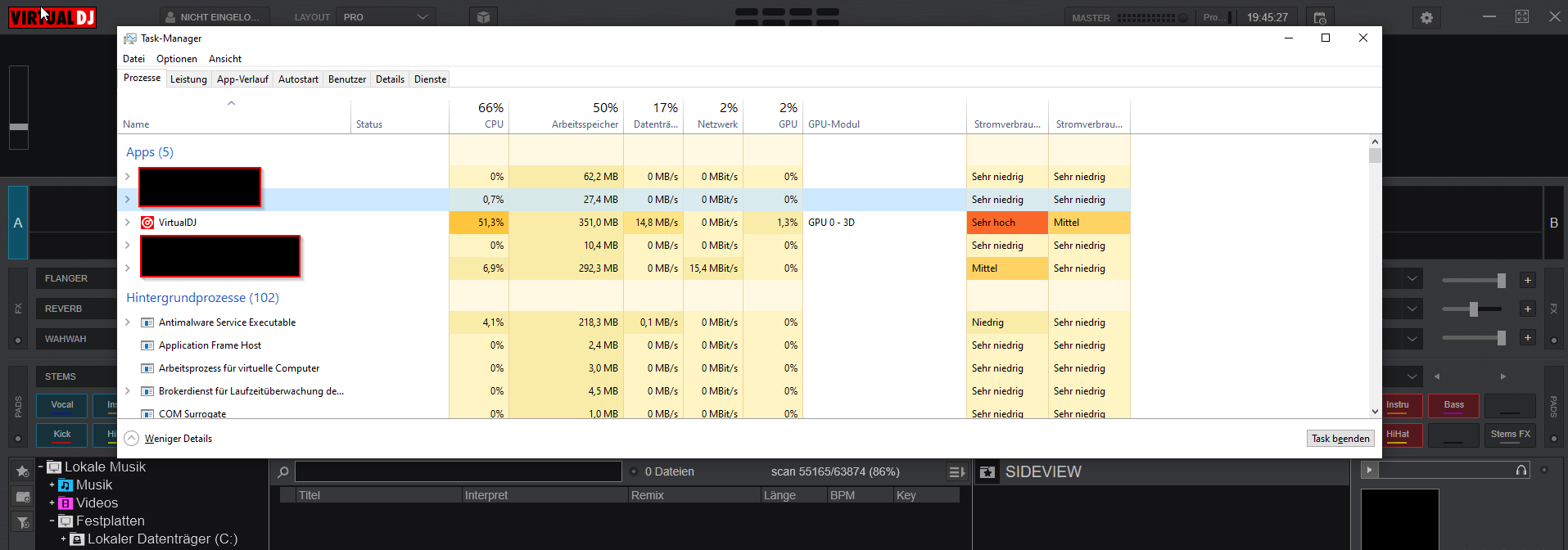Screen dimensions: 1568x550
Task: Toggle the Vocal stem pad
Action: tap(62, 406)
